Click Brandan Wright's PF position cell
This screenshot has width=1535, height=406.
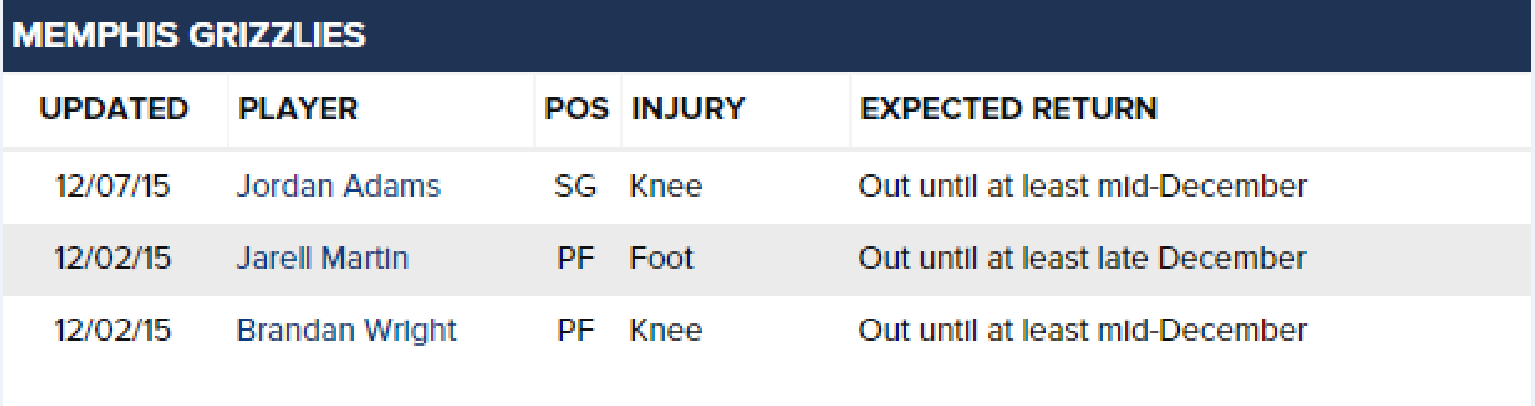tap(576, 331)
